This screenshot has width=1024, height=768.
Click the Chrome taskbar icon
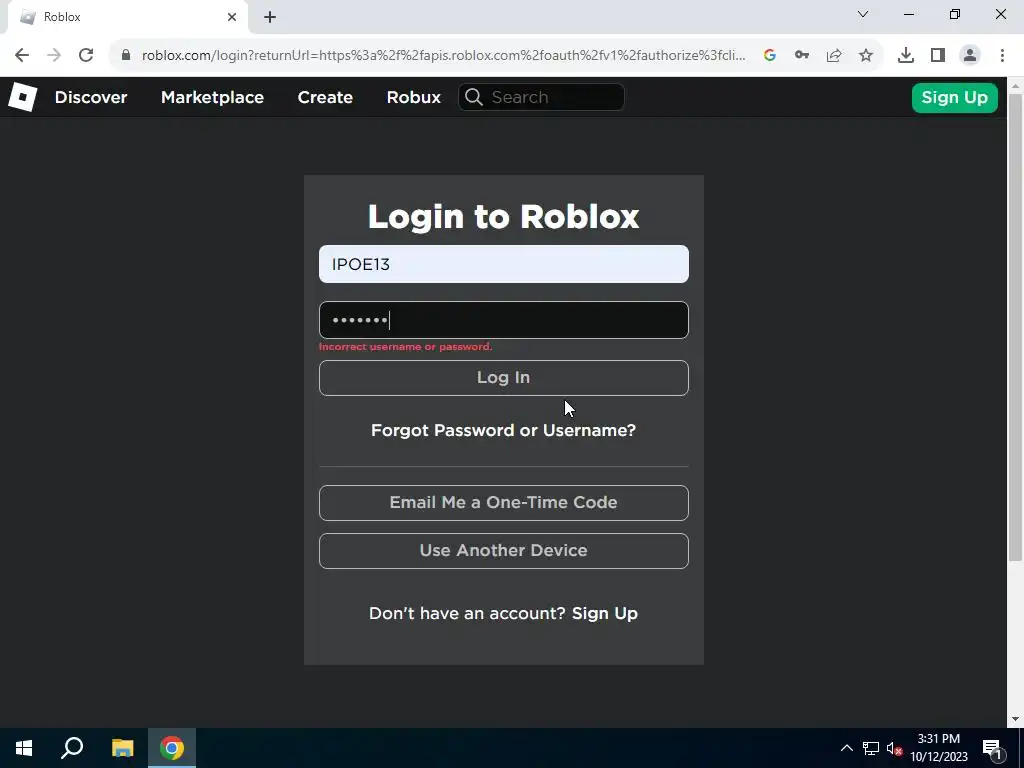tap(172, 748)
